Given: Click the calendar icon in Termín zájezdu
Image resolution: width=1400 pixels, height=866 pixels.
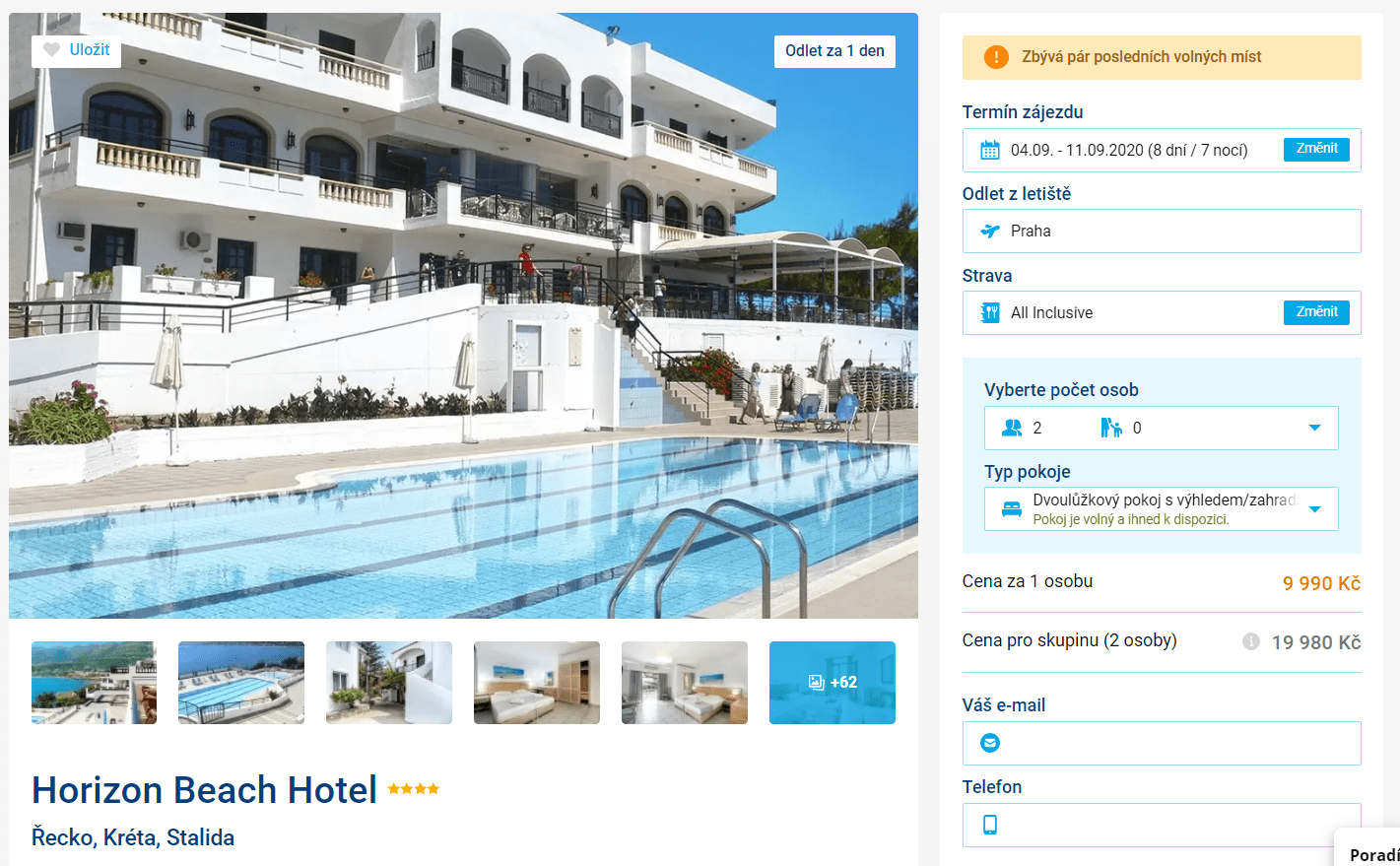Looking at the screenshot, I should coord(990,150).
